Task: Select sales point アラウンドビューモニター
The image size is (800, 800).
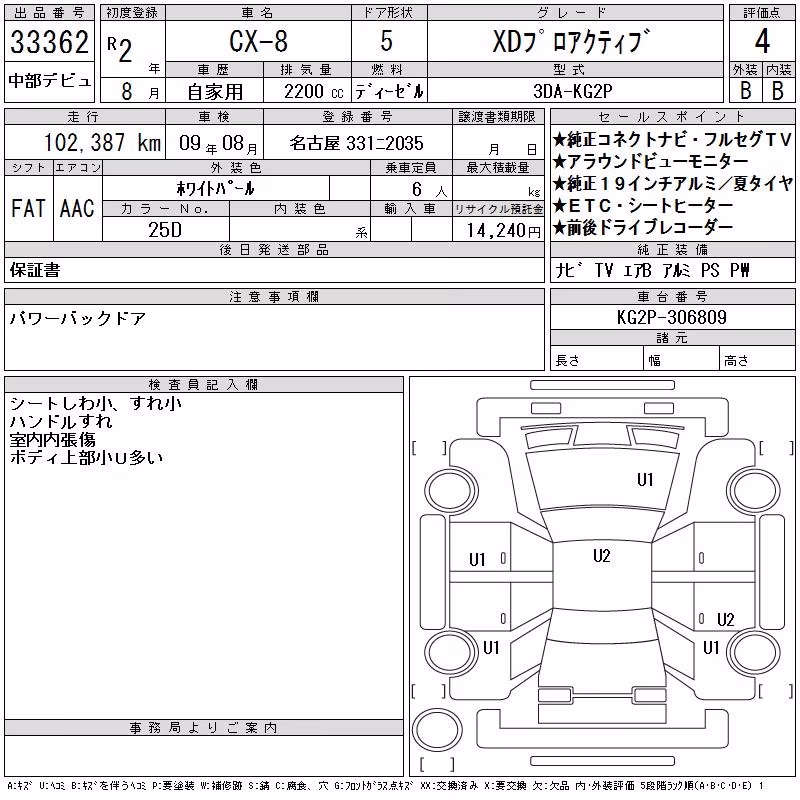Action: pyautogui.click(x=651, y=161)
